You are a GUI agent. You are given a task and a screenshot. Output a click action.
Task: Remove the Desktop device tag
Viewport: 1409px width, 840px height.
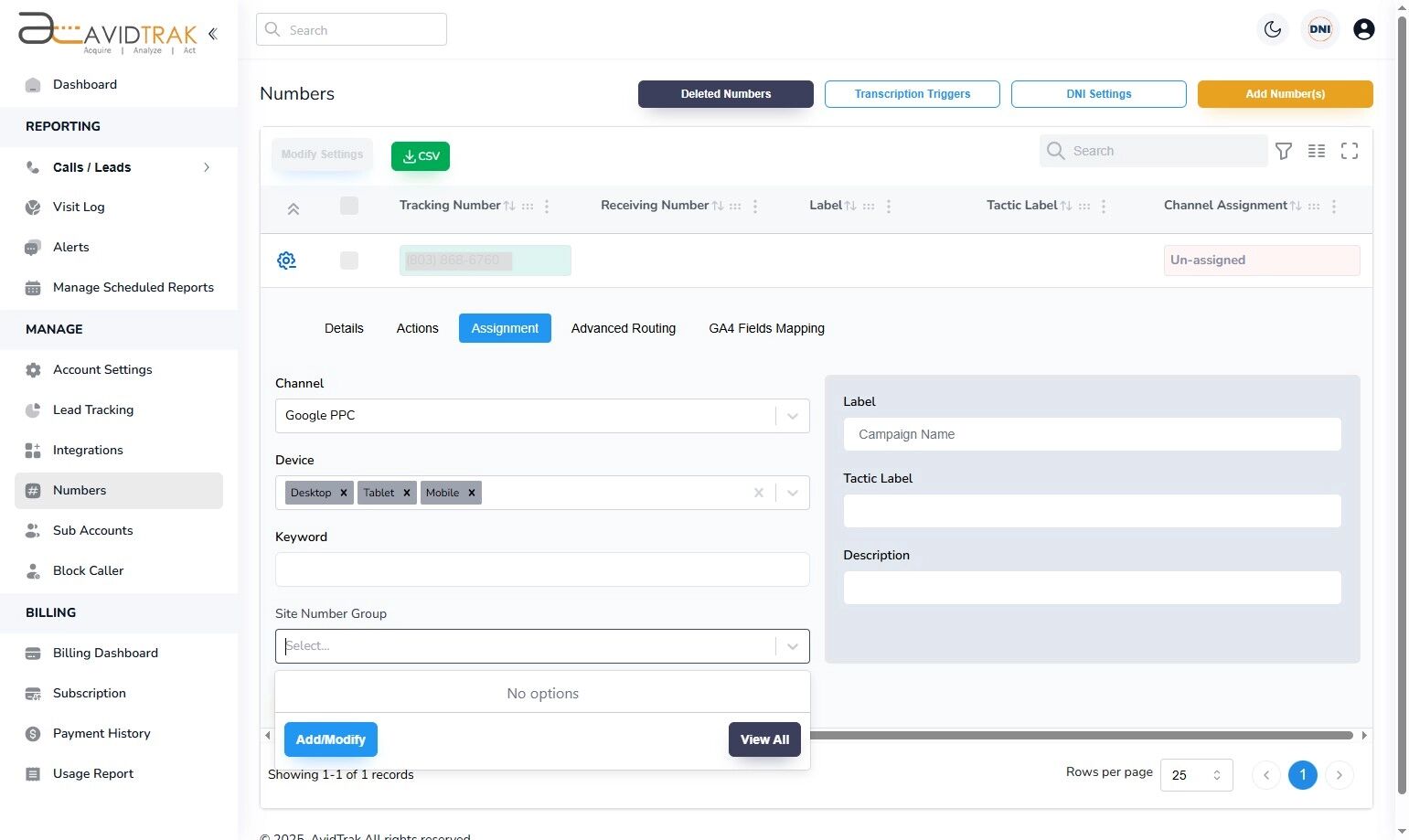tap(344, 493)
